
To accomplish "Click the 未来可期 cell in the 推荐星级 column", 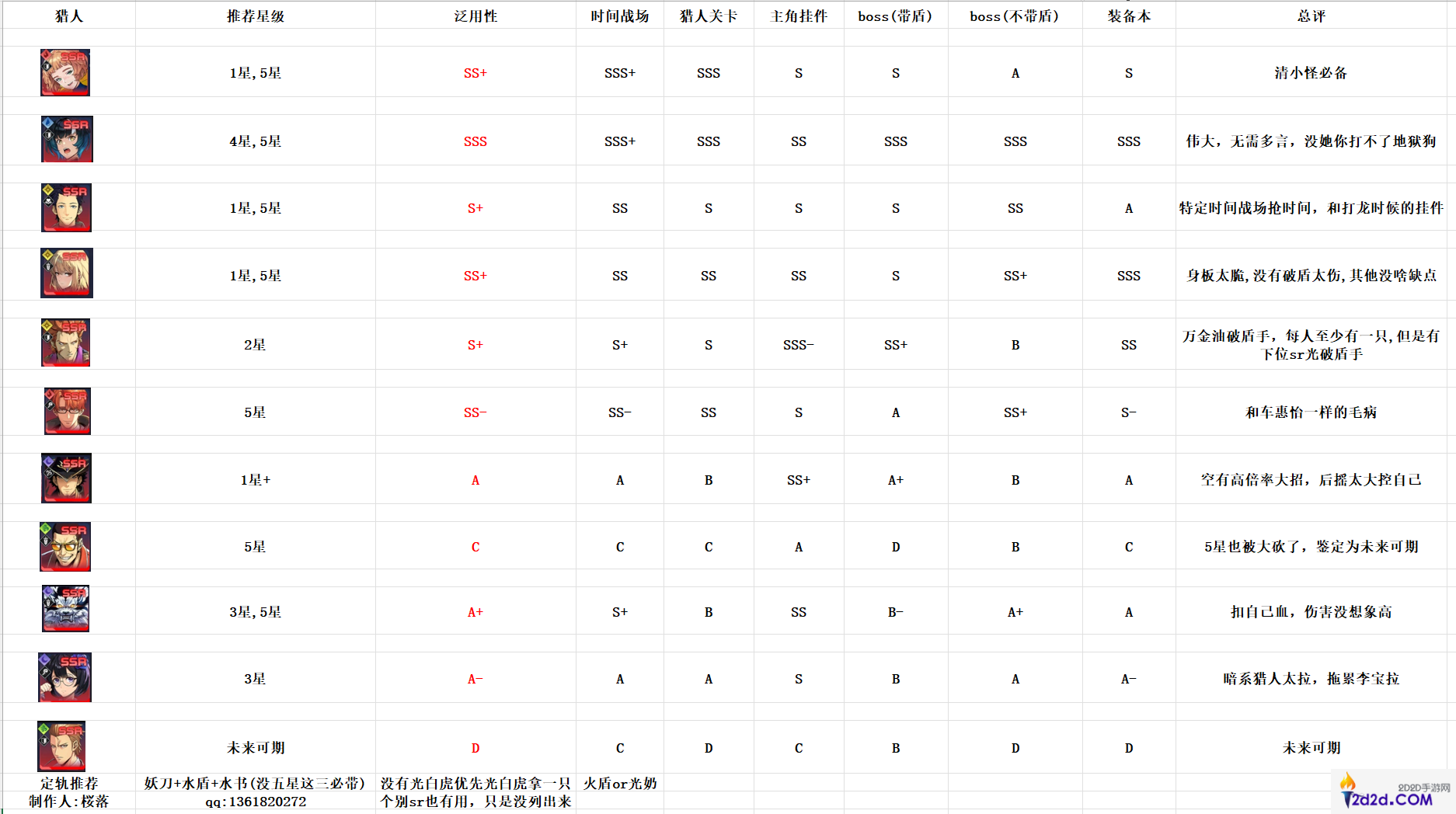I will (256, 747).
